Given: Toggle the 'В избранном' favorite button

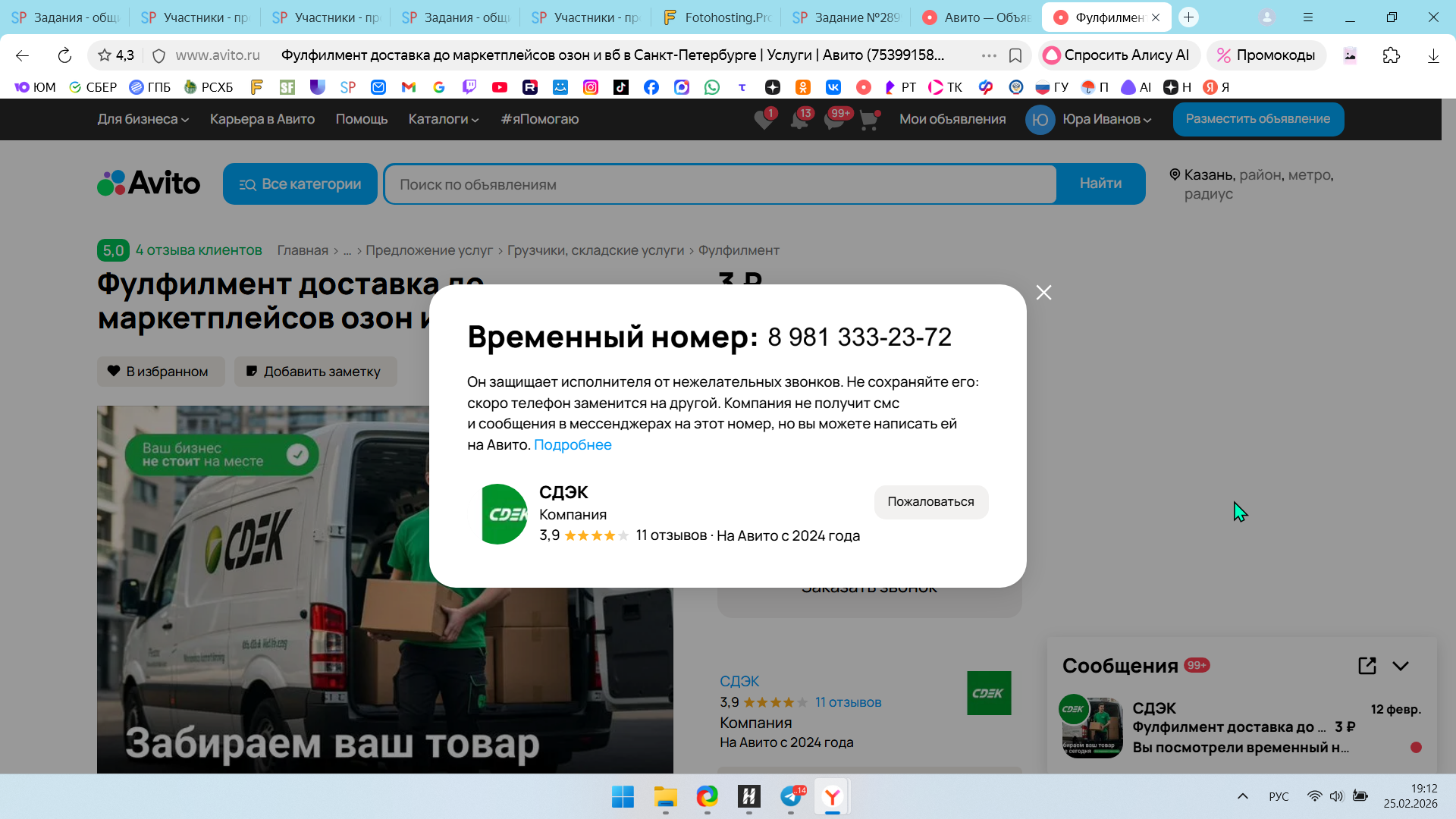Looking at the screenshot, I should [x=161, y=372].
